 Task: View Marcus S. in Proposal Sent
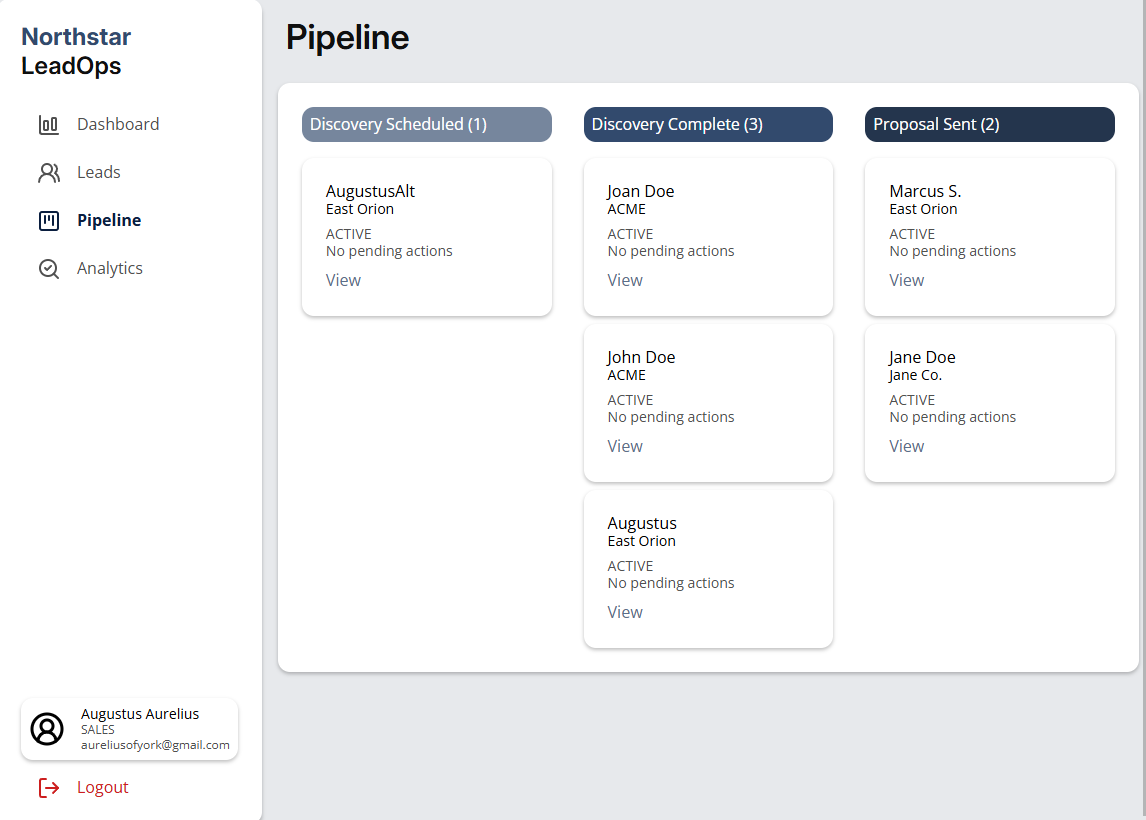point(906,280)
